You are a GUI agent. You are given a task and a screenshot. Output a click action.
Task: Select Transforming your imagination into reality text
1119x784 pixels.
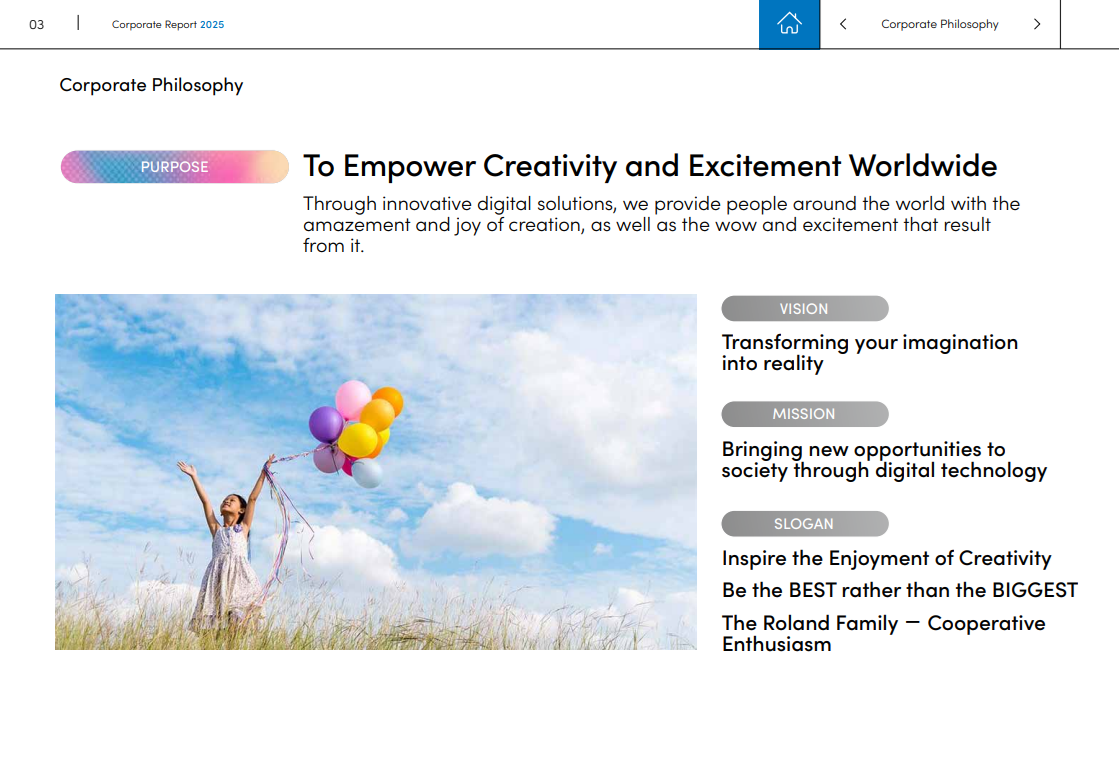tap(869, 353)
